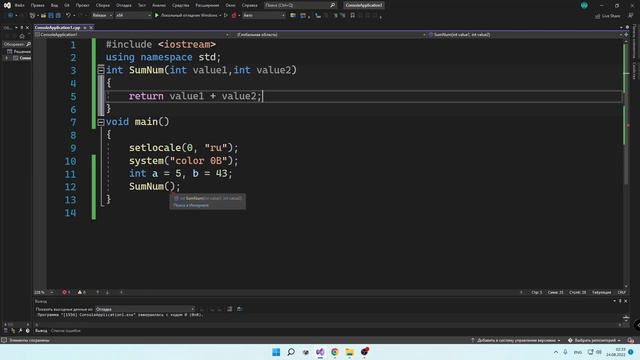Click the Windows Start button on taskbar
Viewport: 640px width, 360px height.
click(276, 352)
